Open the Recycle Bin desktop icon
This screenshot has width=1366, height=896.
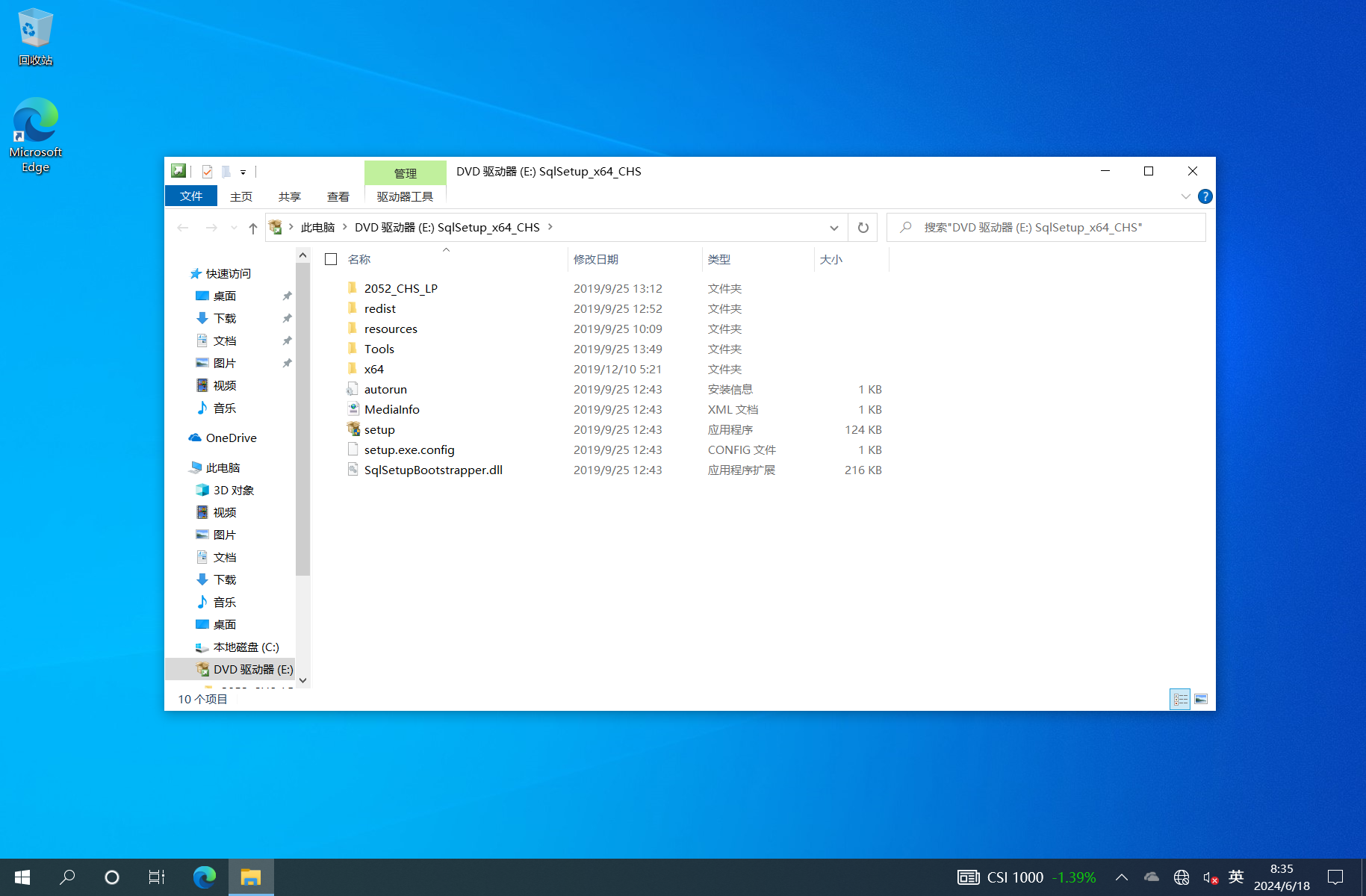(35, 37)
